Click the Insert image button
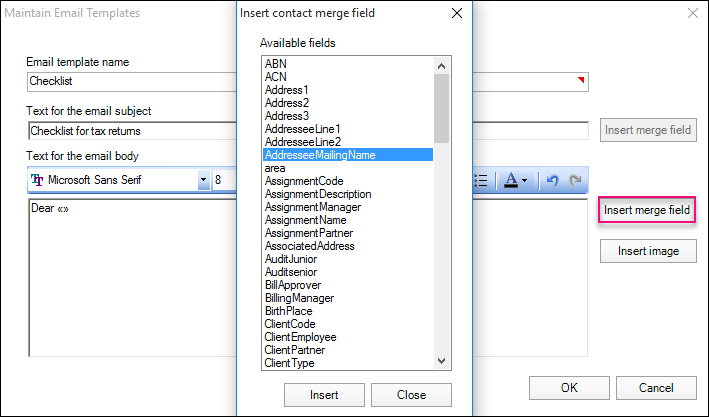The image size is (709, 417). pos(648,250)
